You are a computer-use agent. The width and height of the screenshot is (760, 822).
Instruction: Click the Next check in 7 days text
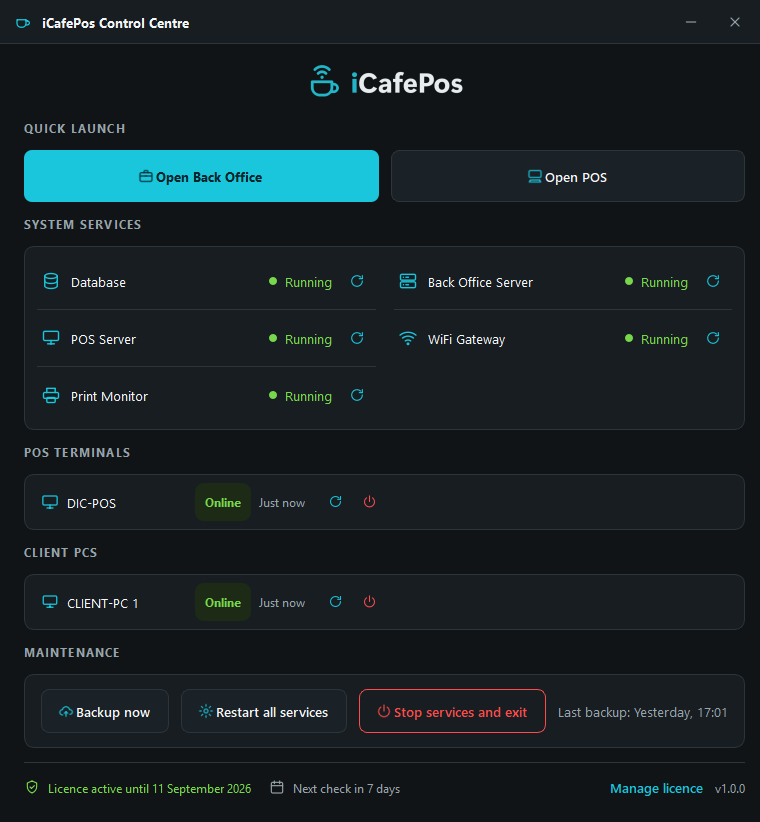(346, 789)
